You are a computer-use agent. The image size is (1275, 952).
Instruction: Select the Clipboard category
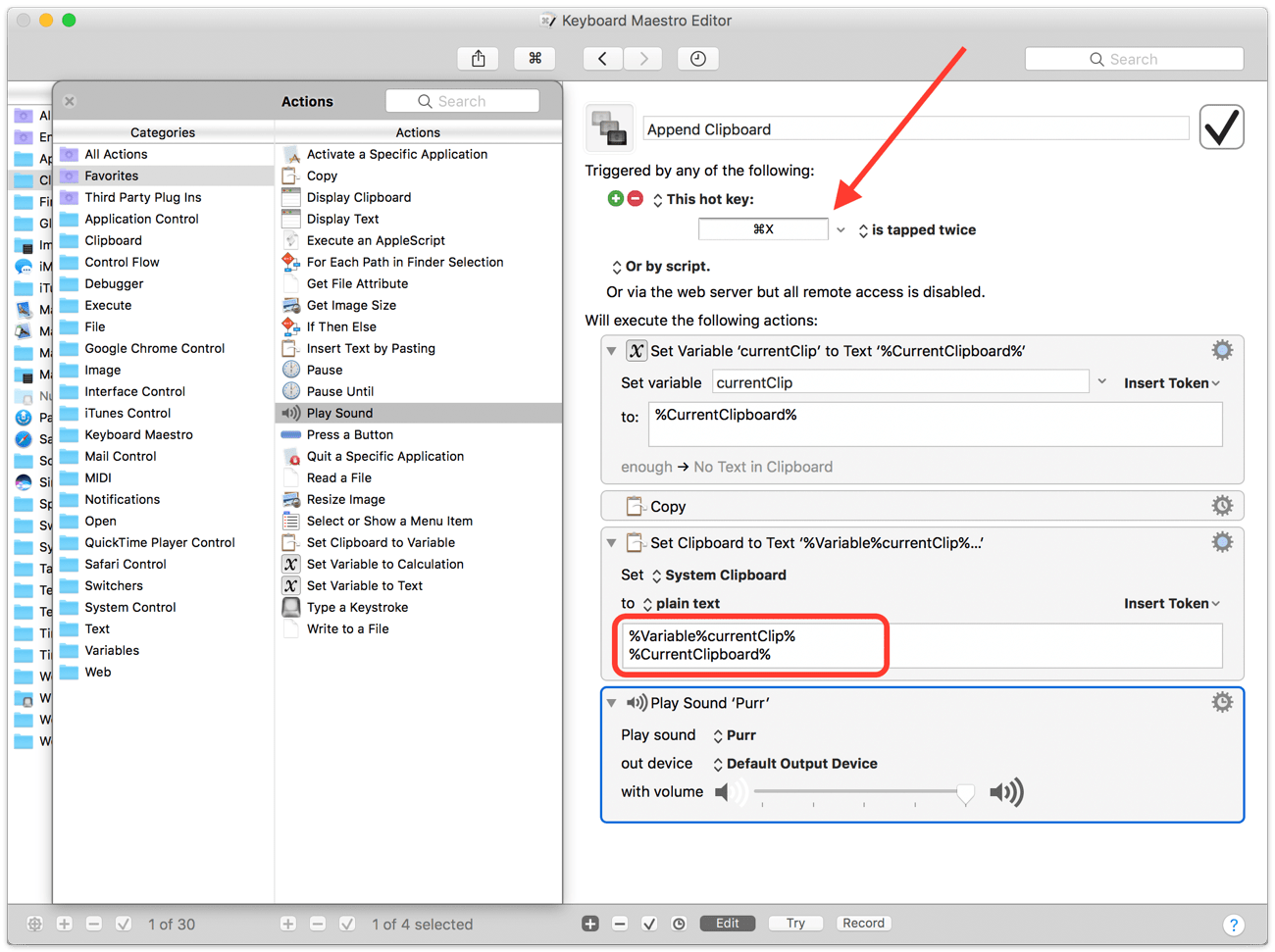click(113, 240)
